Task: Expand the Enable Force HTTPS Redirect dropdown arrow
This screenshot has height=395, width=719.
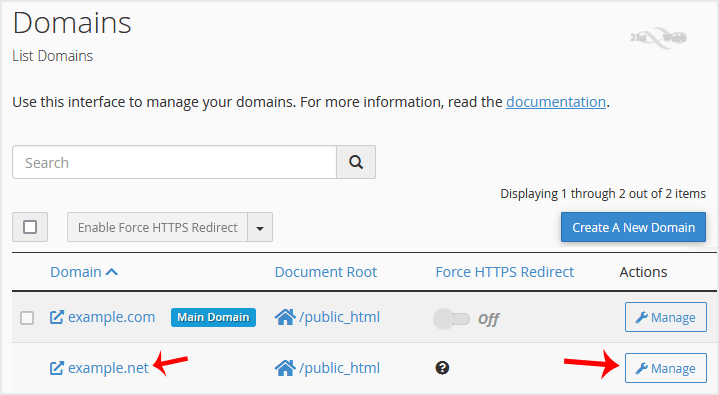Action: pos(260,227)
